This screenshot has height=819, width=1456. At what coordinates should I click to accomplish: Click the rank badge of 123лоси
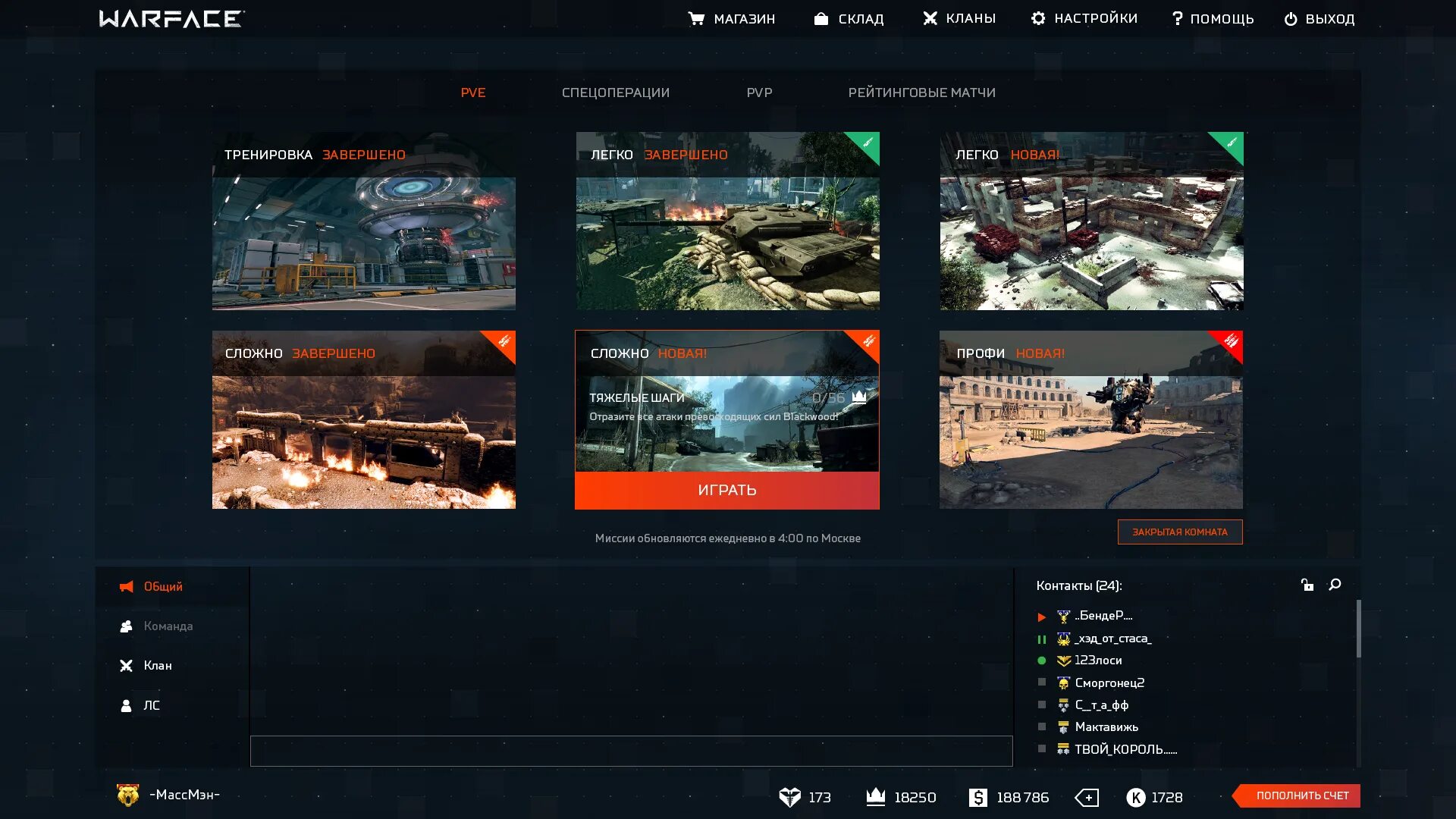[1063, 661]
